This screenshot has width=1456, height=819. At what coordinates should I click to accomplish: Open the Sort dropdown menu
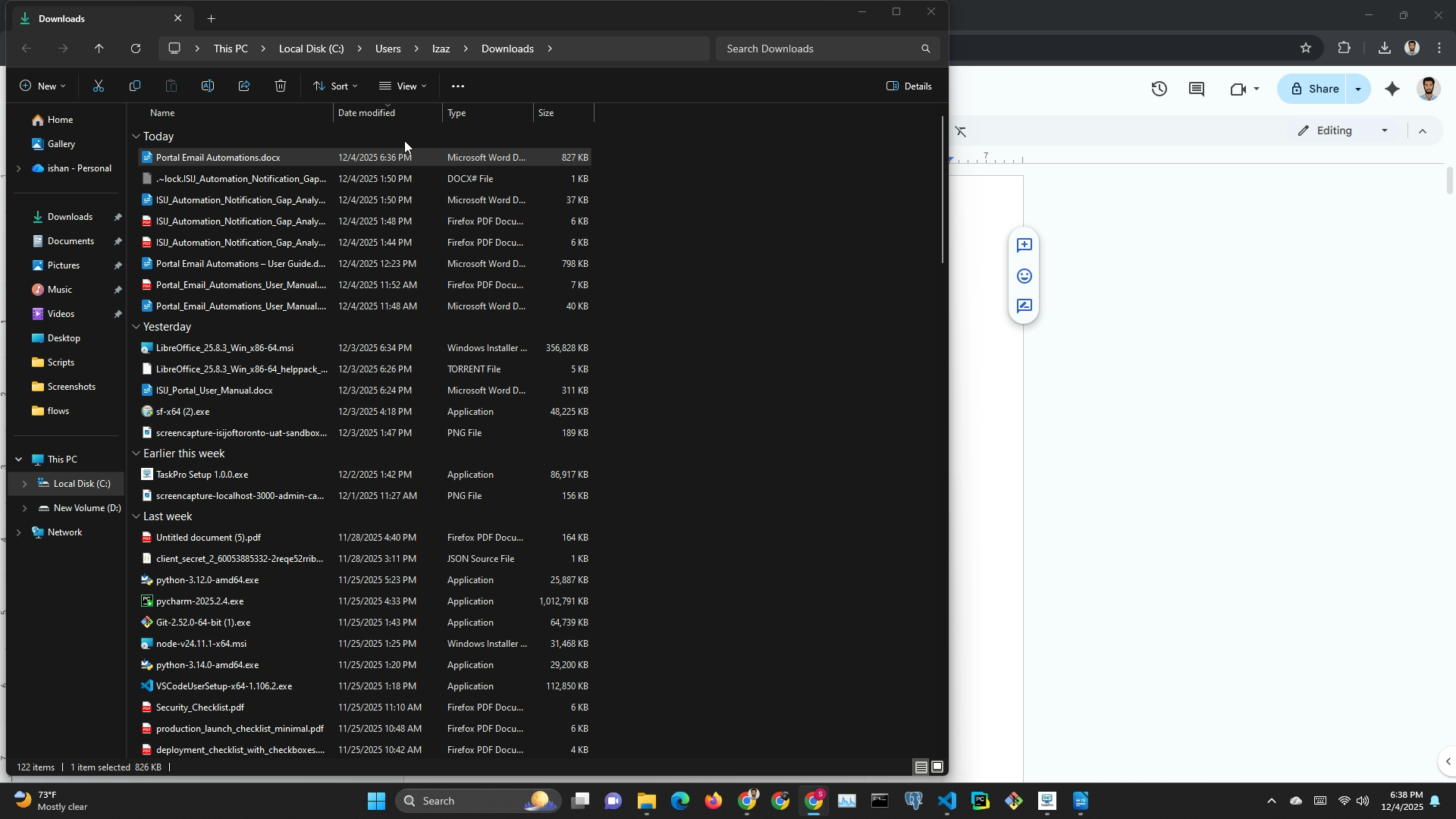click(x=335, y=86)
